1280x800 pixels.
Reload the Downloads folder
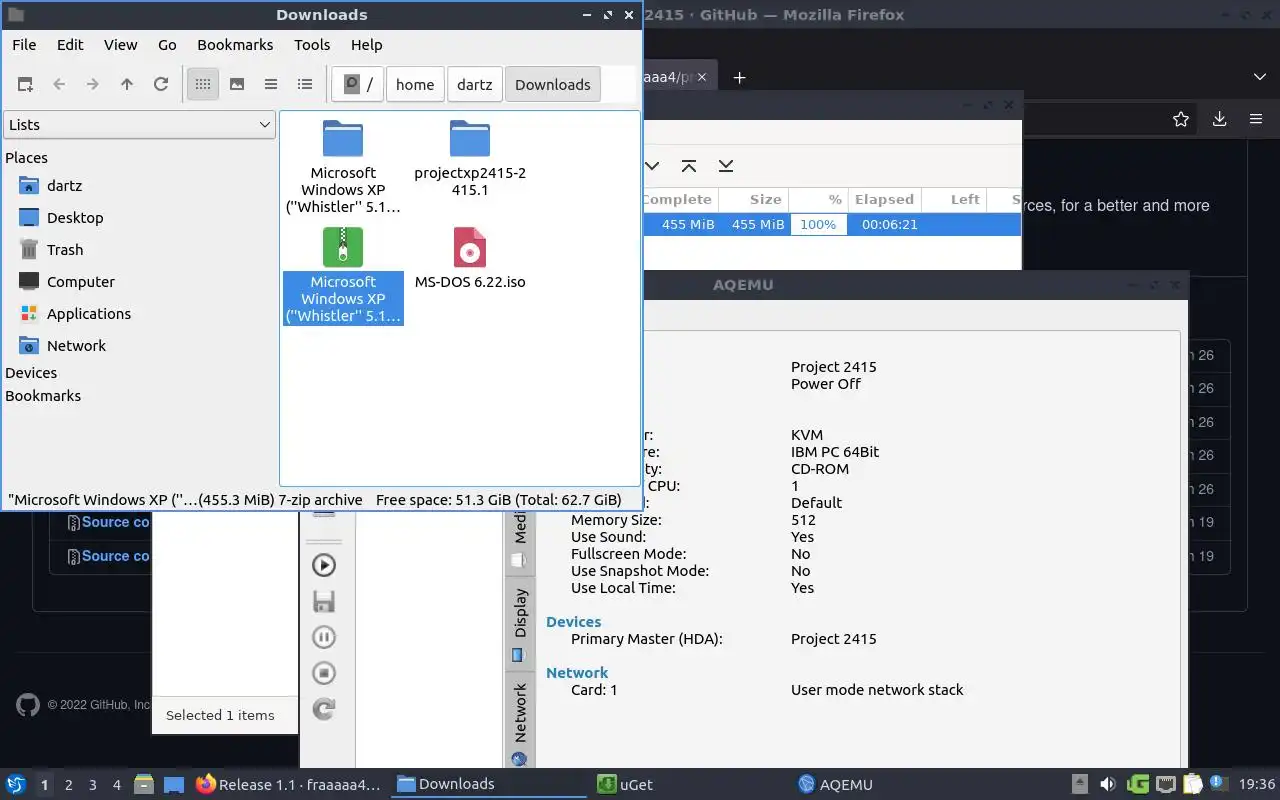click(161, 85)
